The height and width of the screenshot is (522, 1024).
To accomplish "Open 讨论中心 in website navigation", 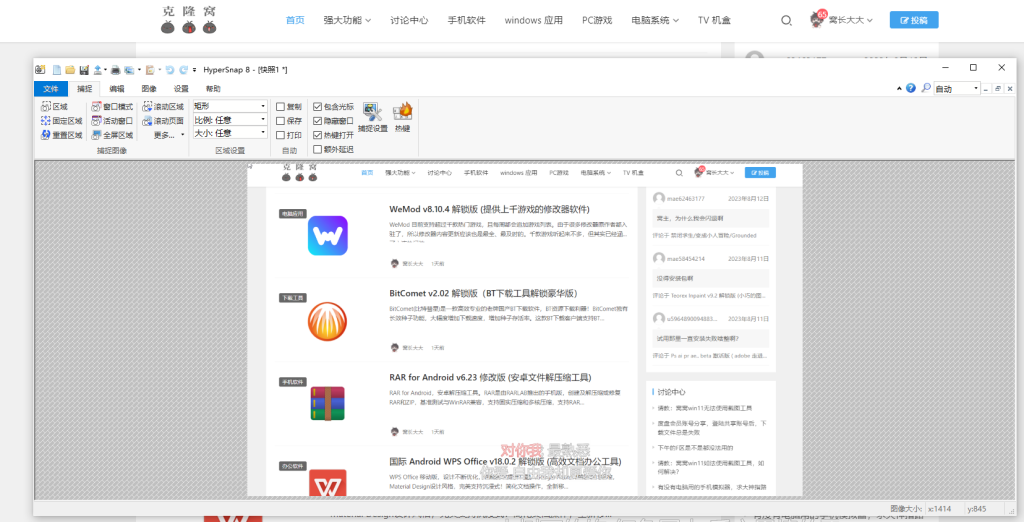I will click(409, 20).
